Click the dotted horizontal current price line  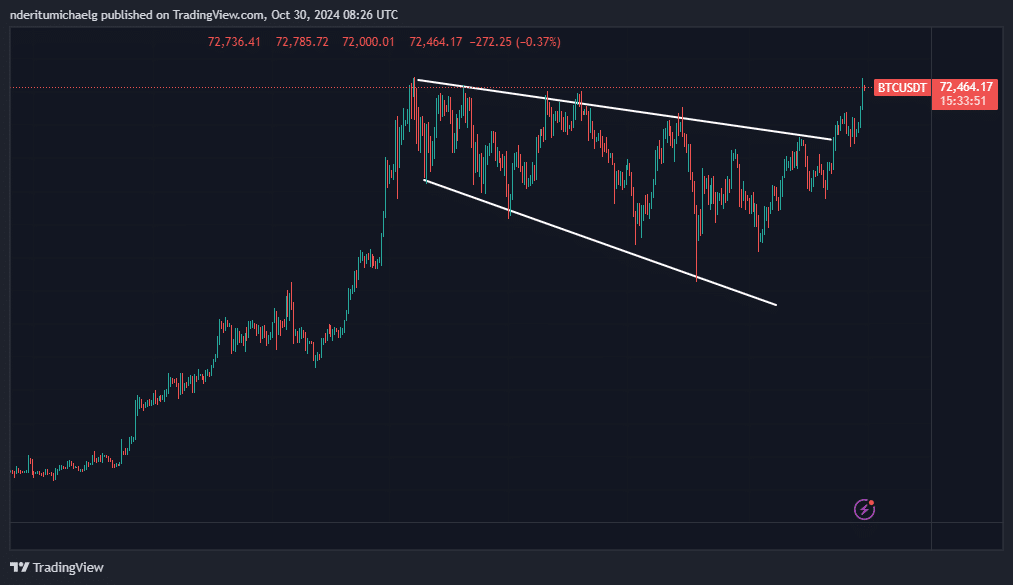pos(200,88)
